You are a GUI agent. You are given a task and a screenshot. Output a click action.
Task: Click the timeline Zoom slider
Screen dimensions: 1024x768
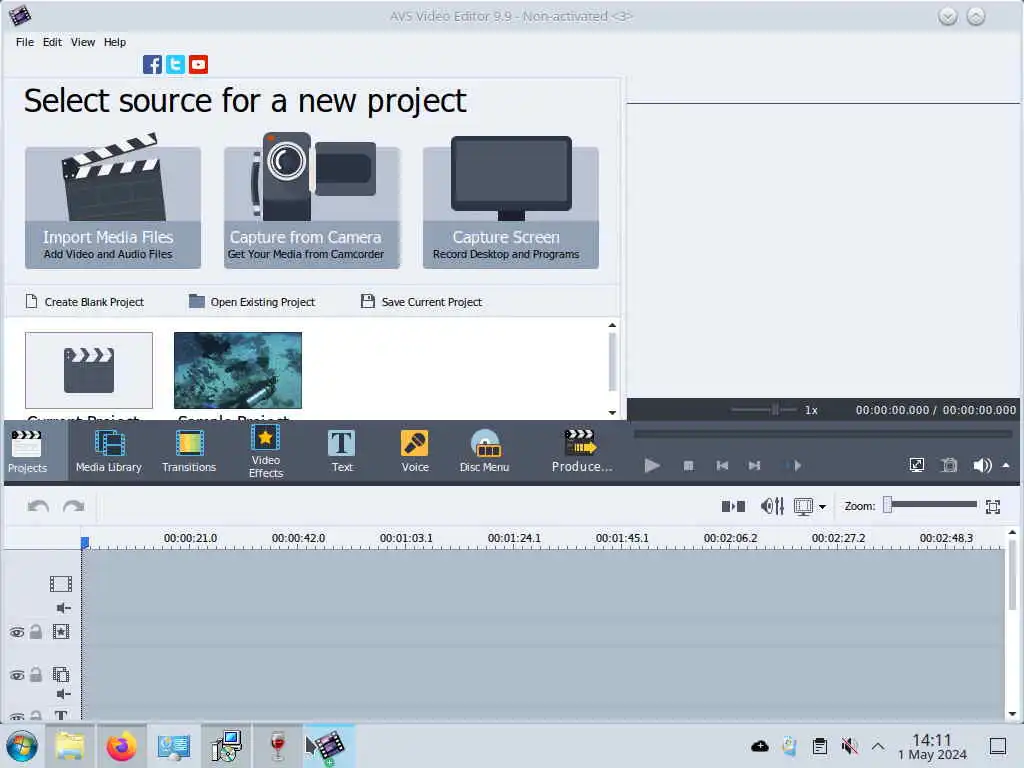pos(931,505)
